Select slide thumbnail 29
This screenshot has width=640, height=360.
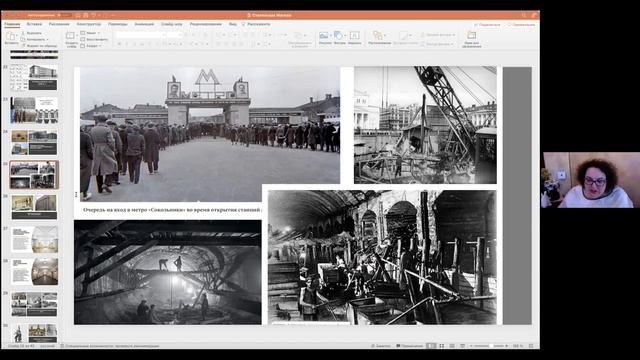tap(34, 304)
